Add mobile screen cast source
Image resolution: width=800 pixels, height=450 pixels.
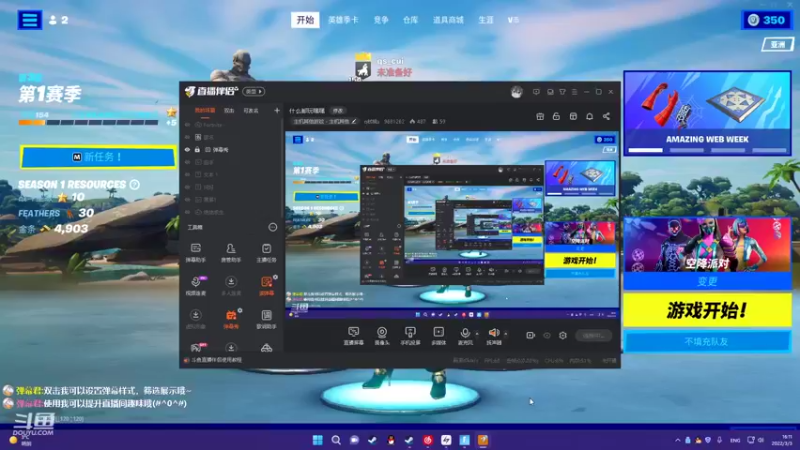[x=410, y=336]
